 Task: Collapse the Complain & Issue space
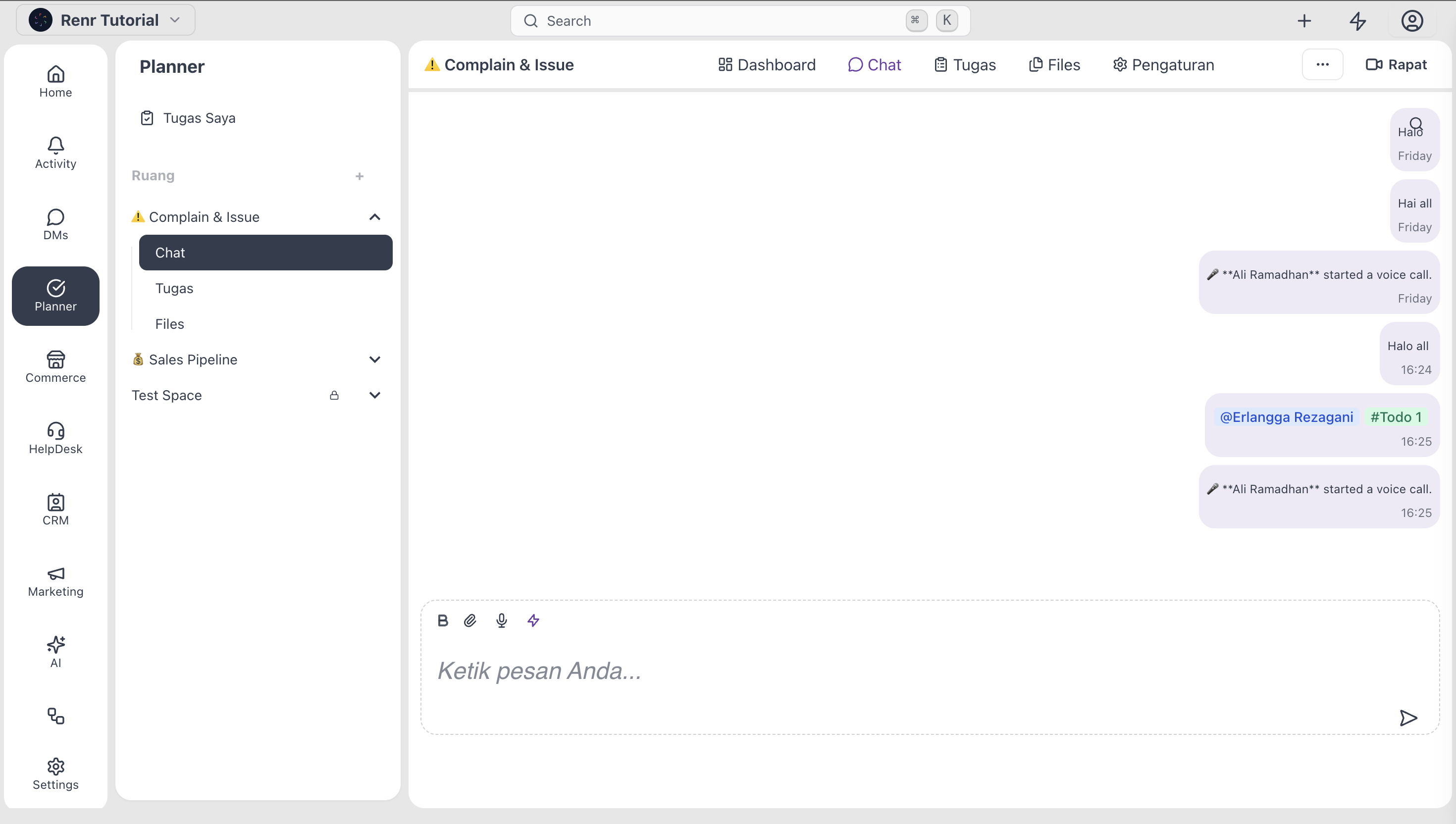[374, 217]
